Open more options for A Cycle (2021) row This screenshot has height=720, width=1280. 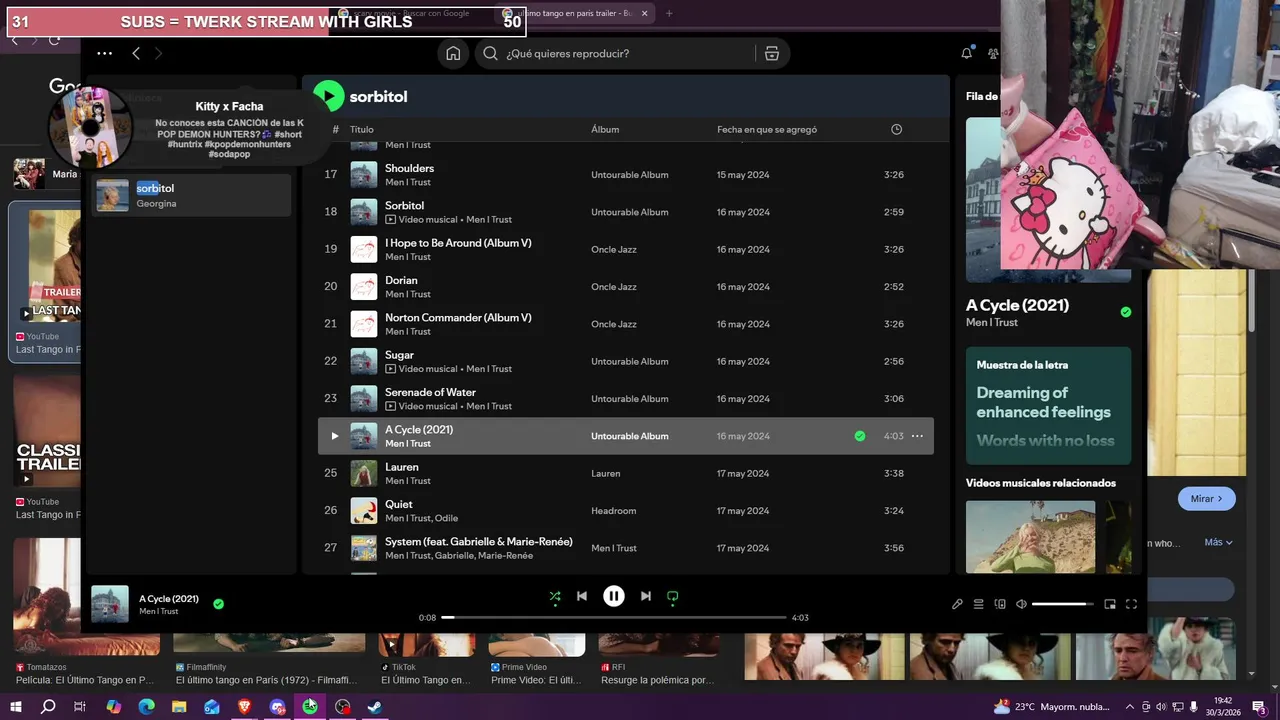coord(917,436)
